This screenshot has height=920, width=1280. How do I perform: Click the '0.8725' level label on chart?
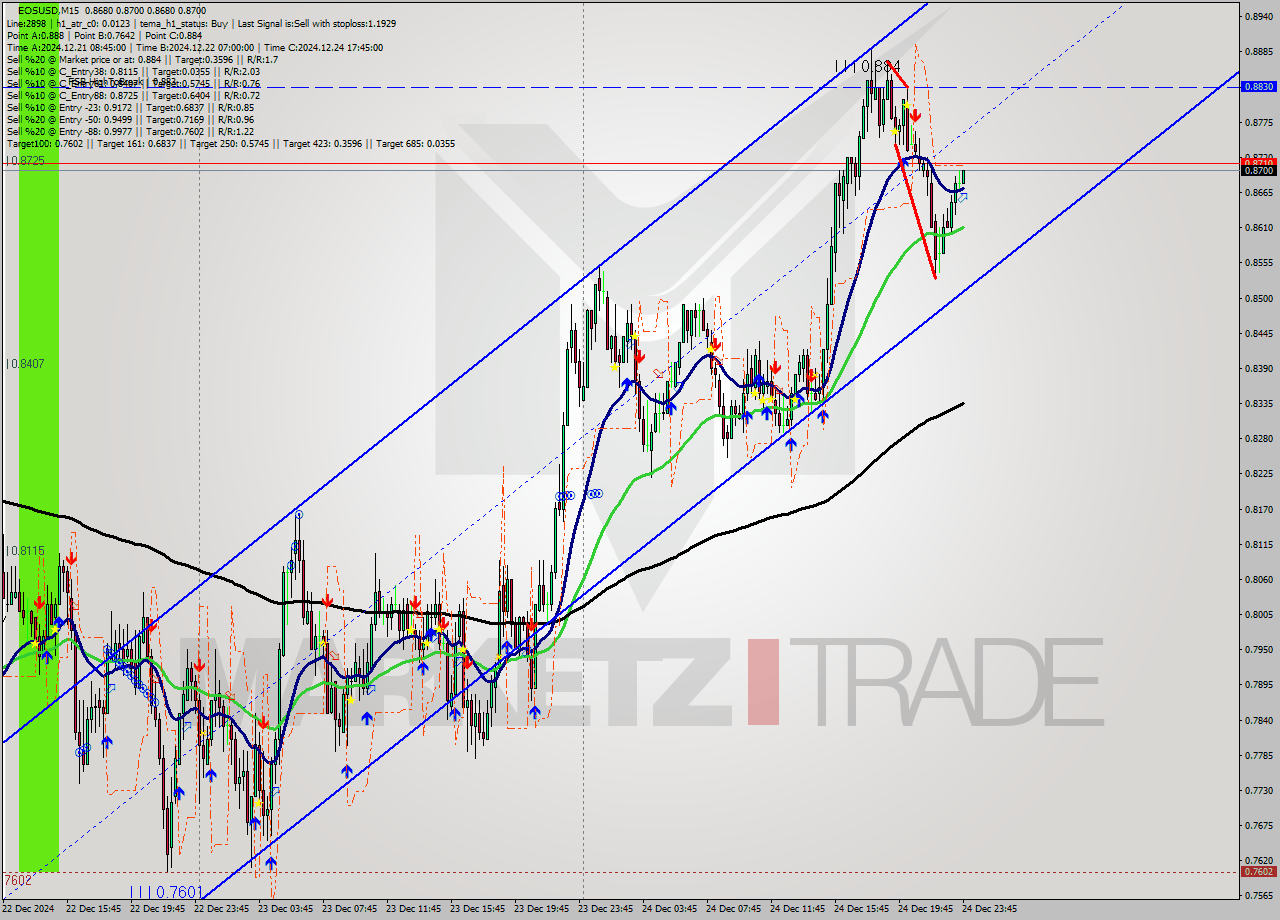pos(25,161)
